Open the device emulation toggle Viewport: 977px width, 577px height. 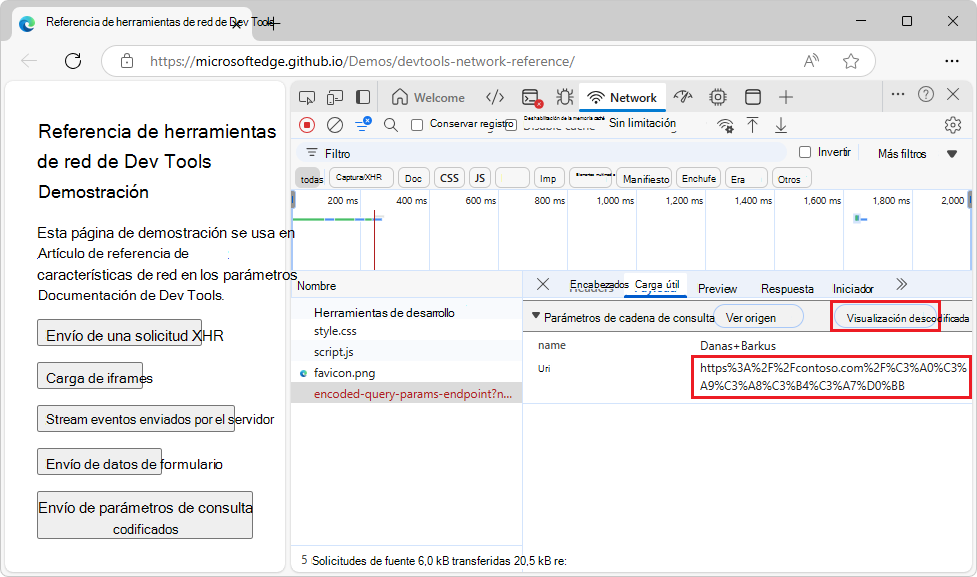click(335, 97)
